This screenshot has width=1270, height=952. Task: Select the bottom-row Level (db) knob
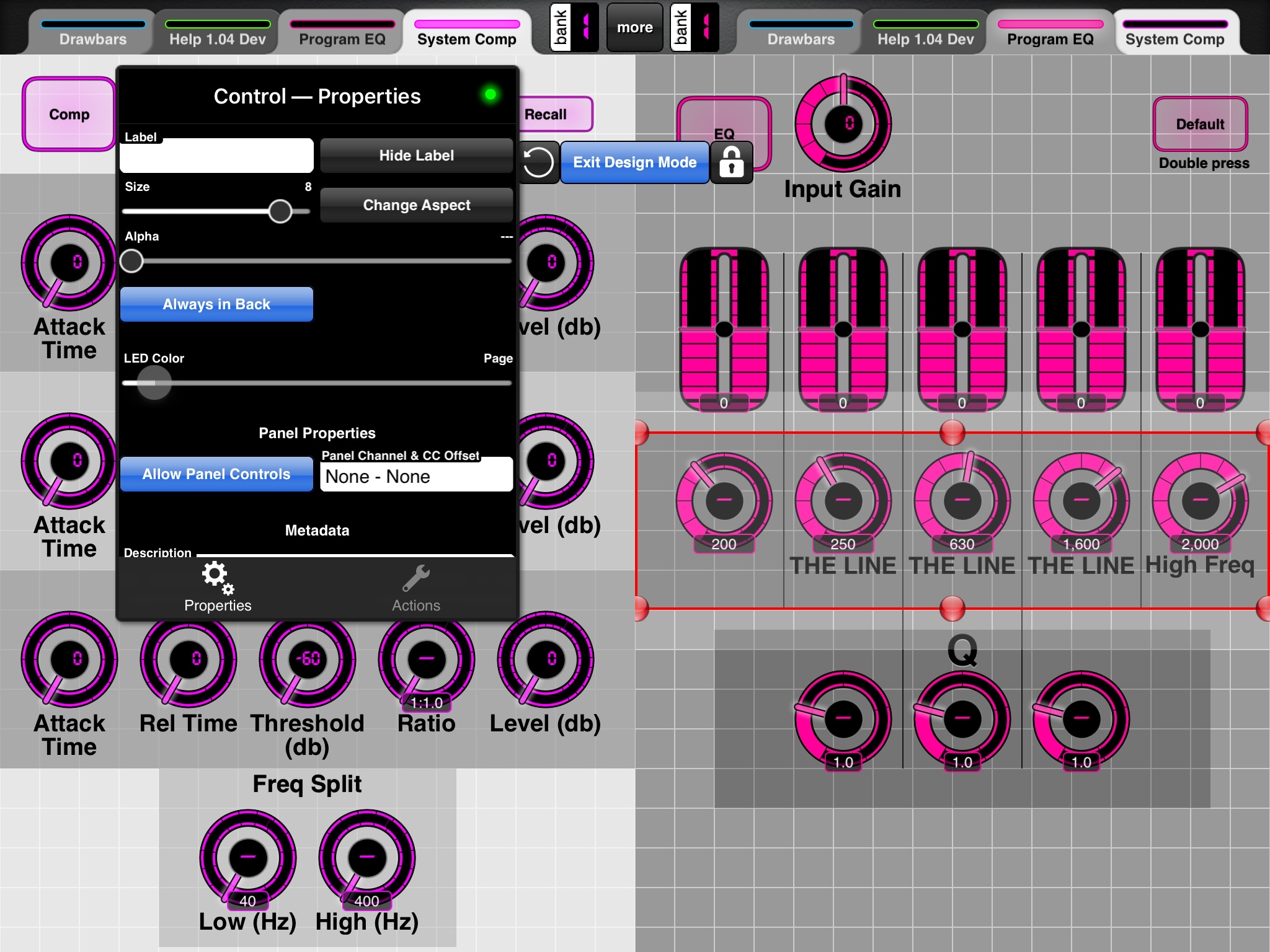coord(546,659)
